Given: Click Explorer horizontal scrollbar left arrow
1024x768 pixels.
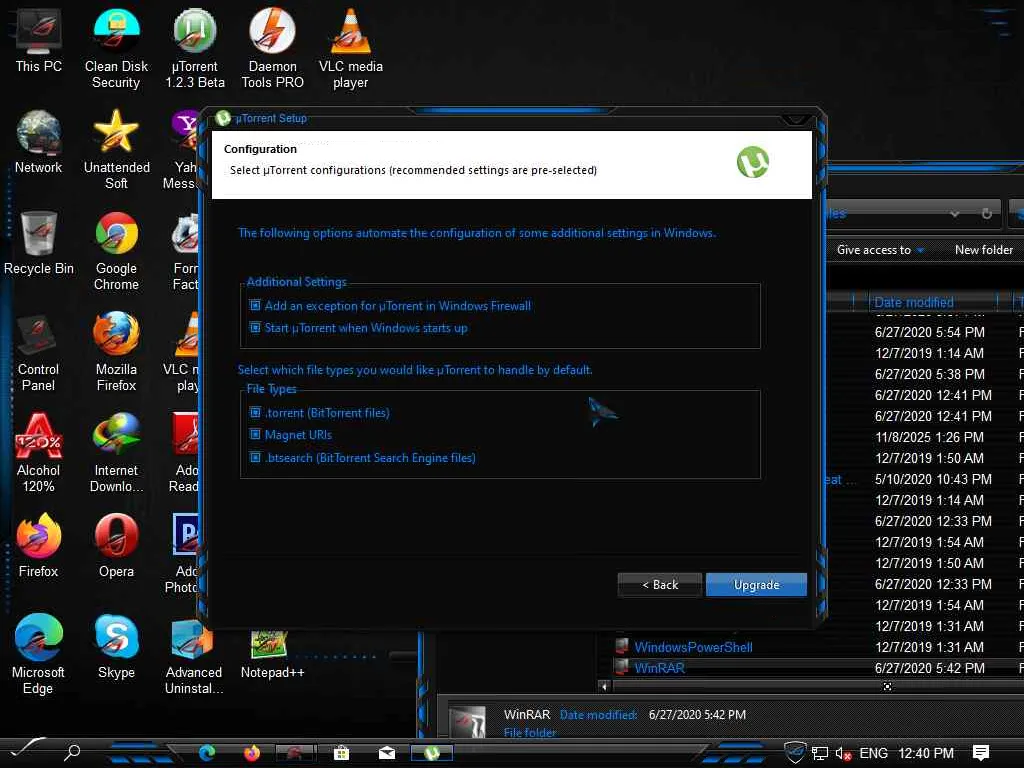Looking at the screenshot, I should (604, 686).
